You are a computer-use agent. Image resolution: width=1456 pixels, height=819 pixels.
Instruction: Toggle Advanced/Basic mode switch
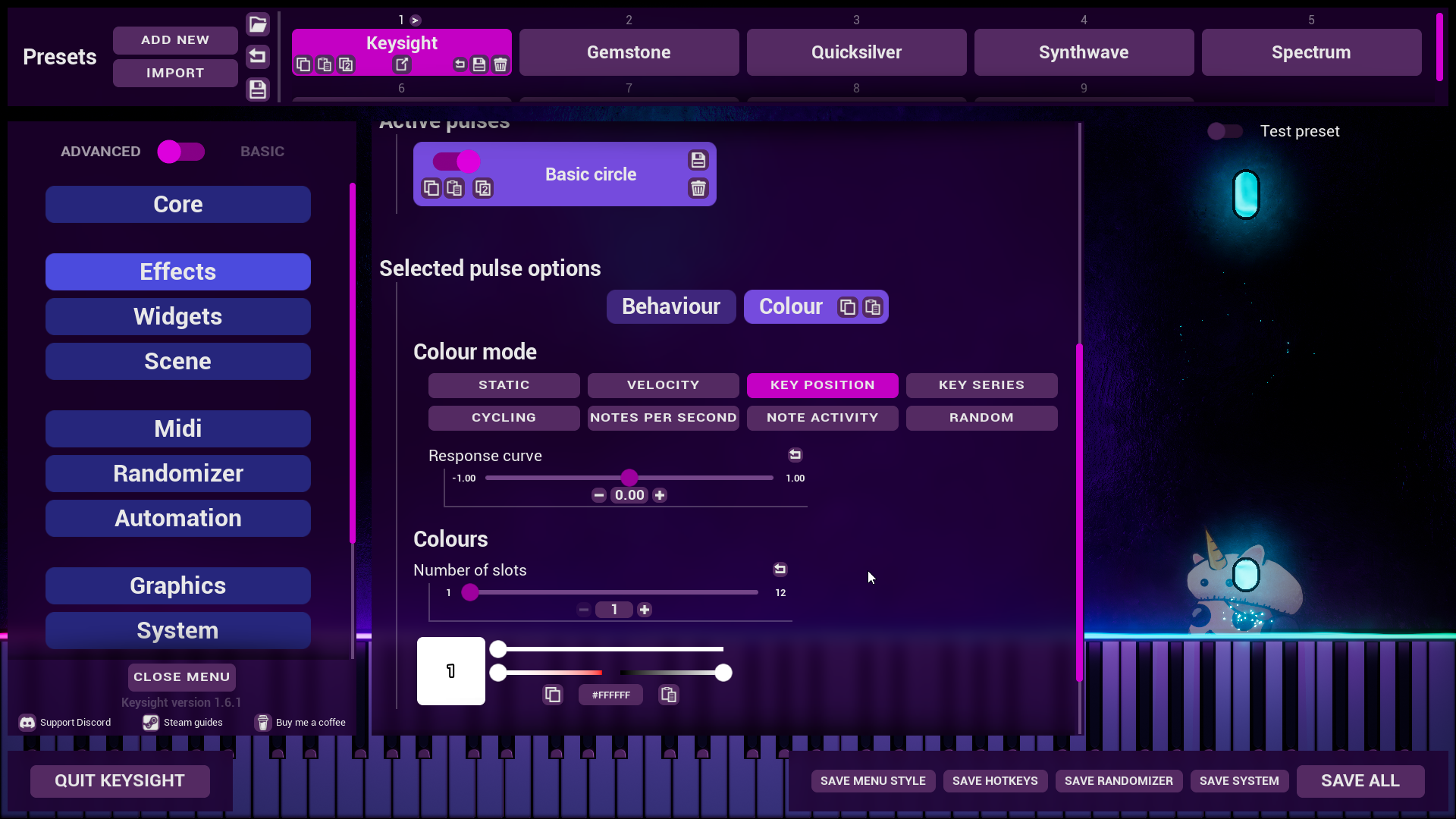tap(181, 152)
